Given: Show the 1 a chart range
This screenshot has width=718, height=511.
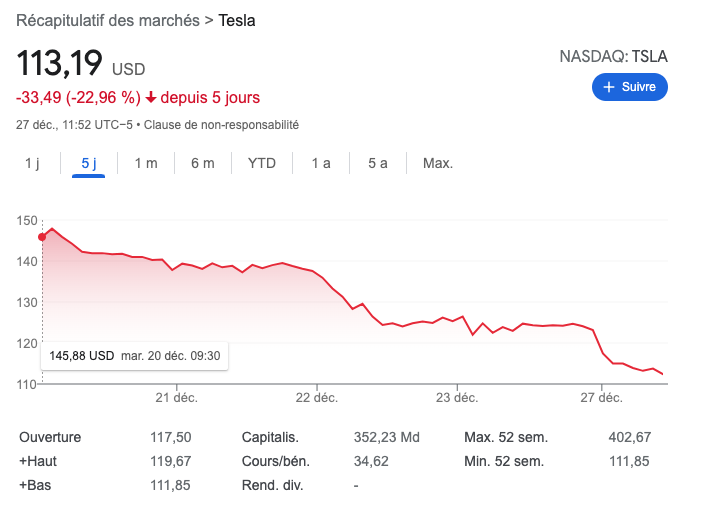Looking at the screenshot, I should (x=320, y=163).
